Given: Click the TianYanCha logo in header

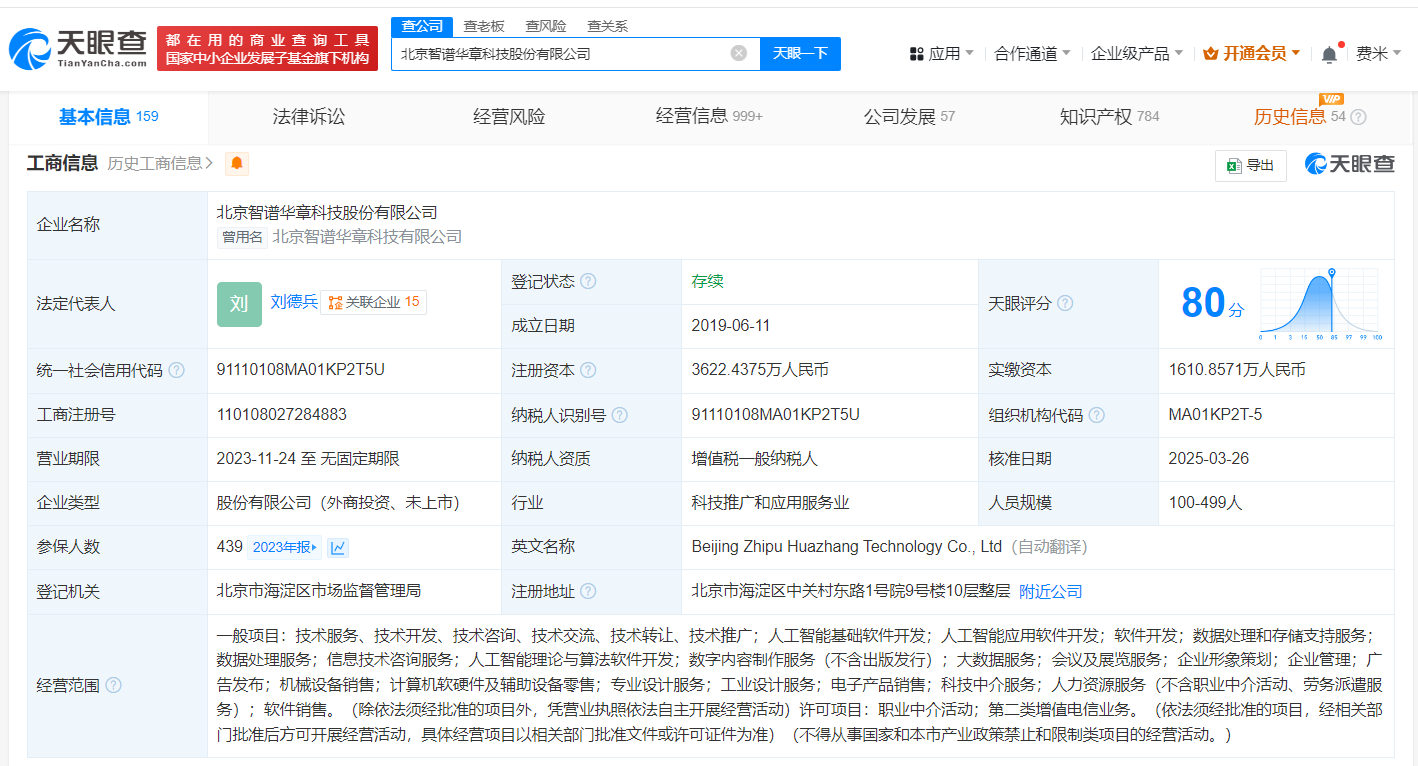Looking at the screenshot, I should [x=78, y=48].
